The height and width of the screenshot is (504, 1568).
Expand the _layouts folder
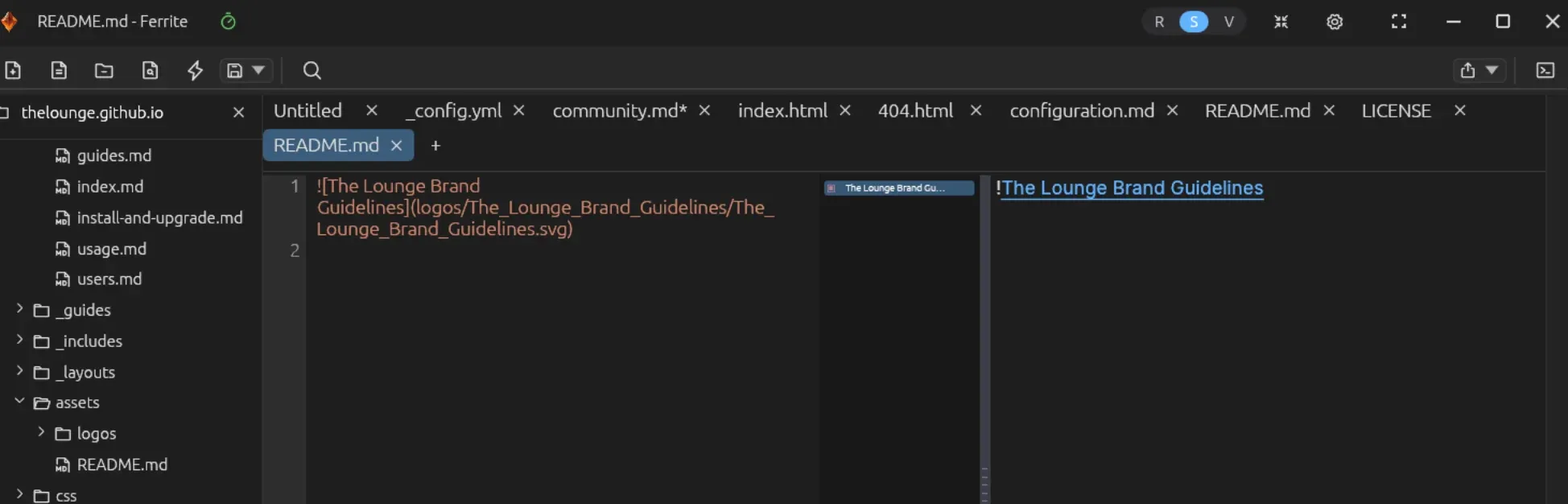pos(19,371)
